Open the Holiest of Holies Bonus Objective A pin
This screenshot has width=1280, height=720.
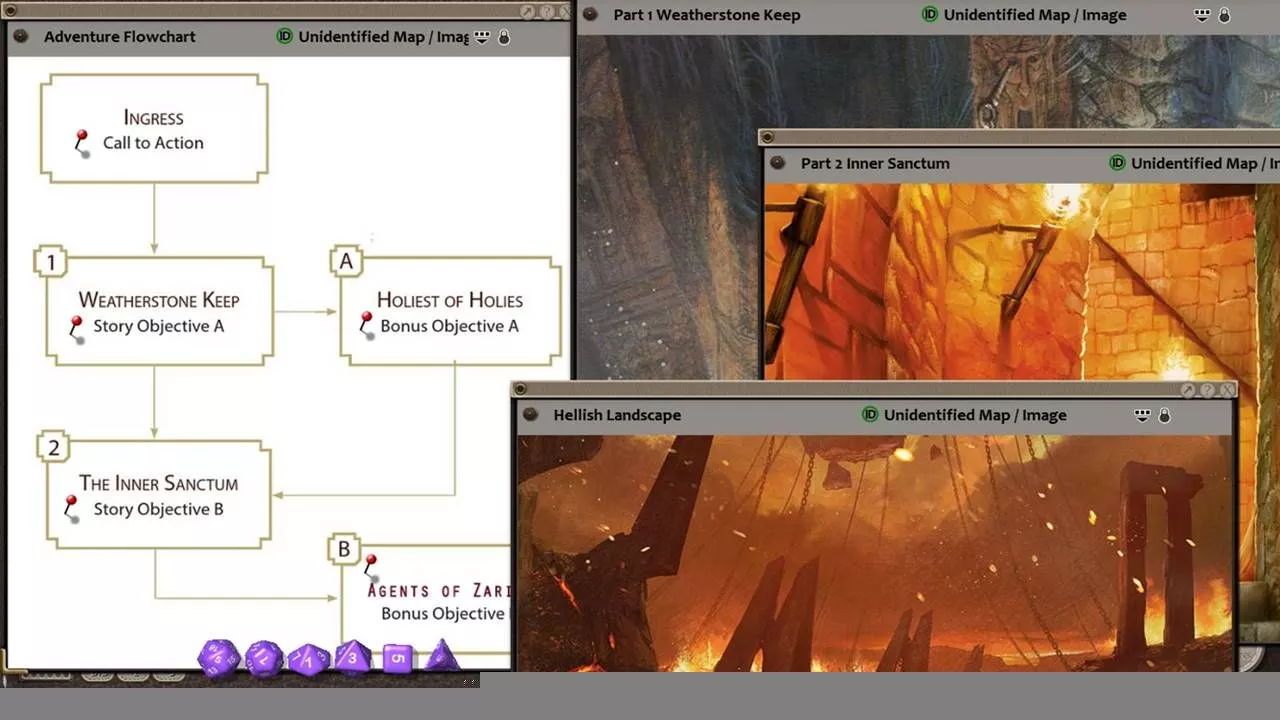point(366,325)
